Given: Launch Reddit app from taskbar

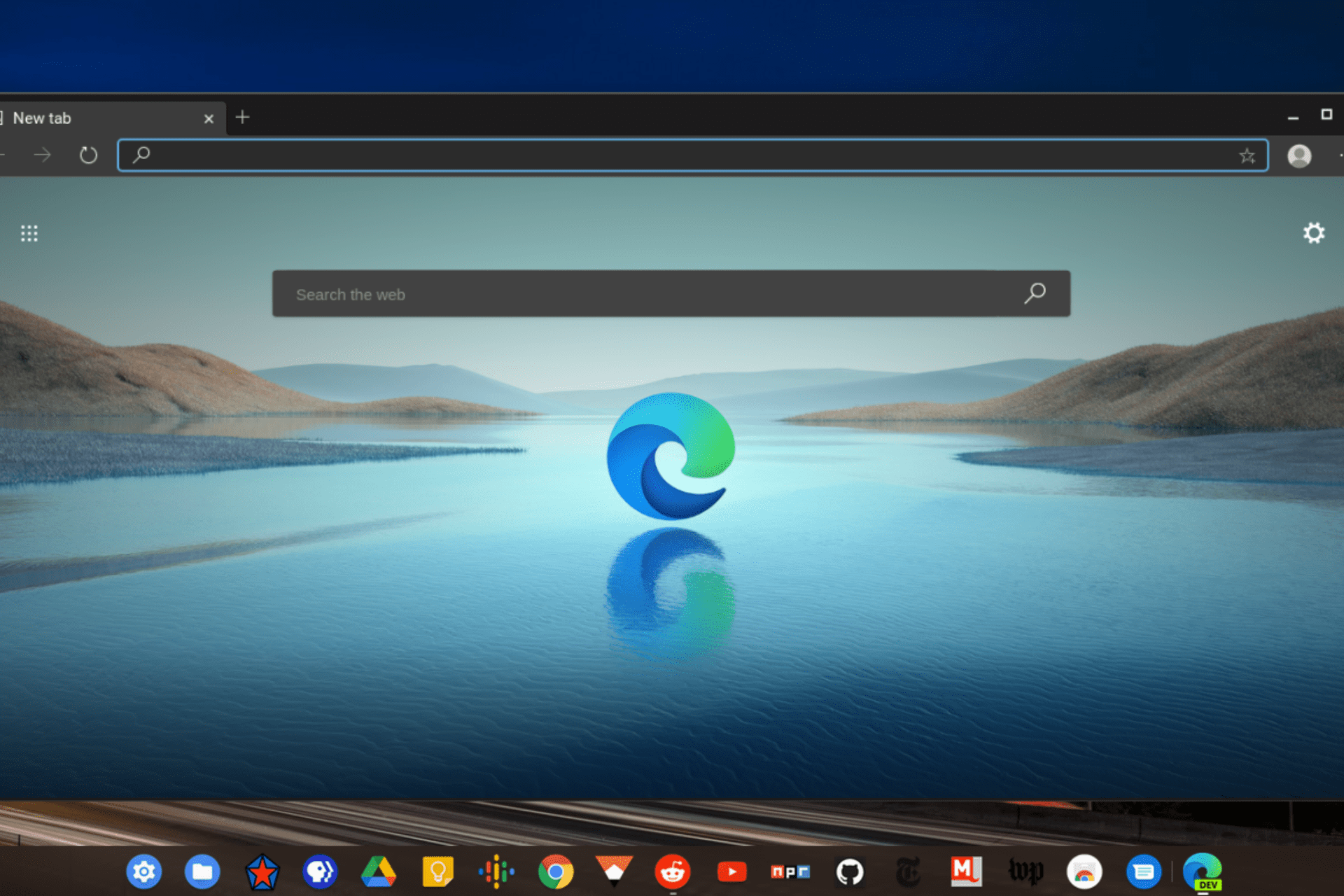Looking at the screenshot, I should [x=671, y=869].
